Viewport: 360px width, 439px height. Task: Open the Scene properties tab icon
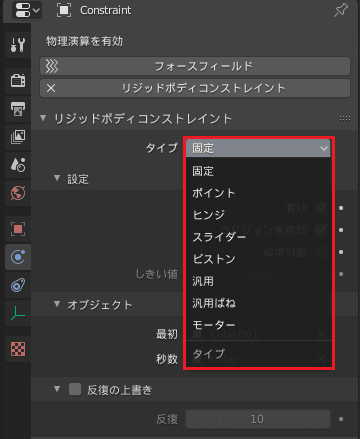point(18,165)
